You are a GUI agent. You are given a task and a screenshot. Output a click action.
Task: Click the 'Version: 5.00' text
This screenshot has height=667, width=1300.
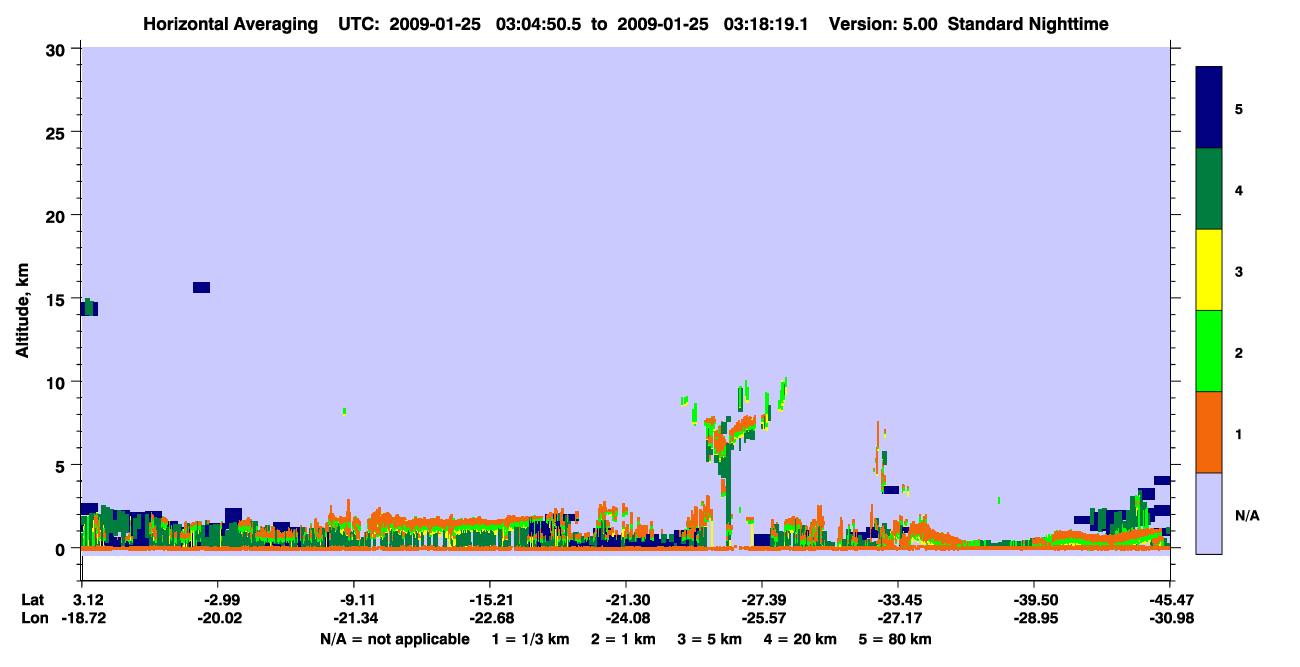click(x=882, y=24)
